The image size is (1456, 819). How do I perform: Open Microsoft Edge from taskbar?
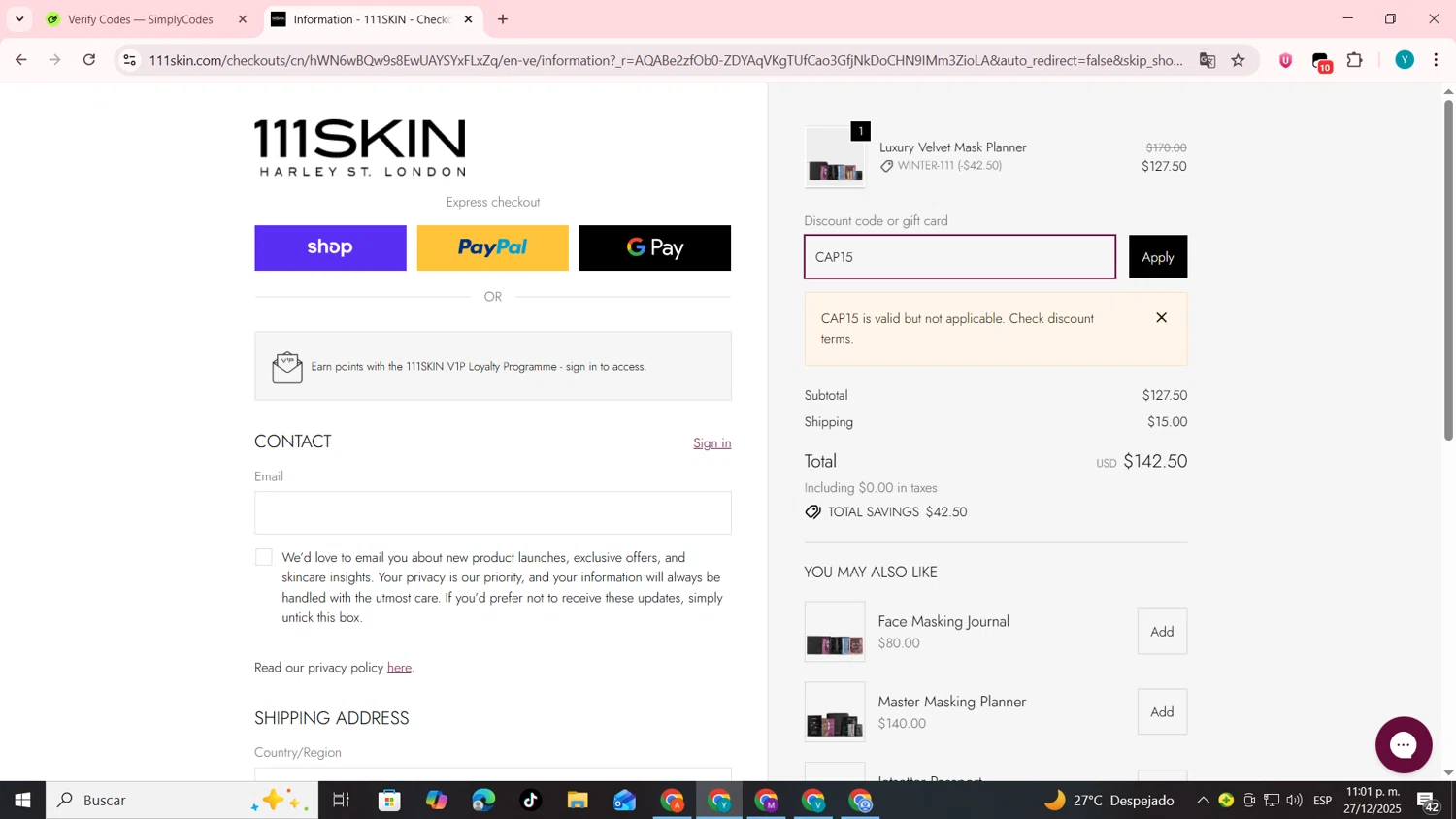[x=483, y=801]
